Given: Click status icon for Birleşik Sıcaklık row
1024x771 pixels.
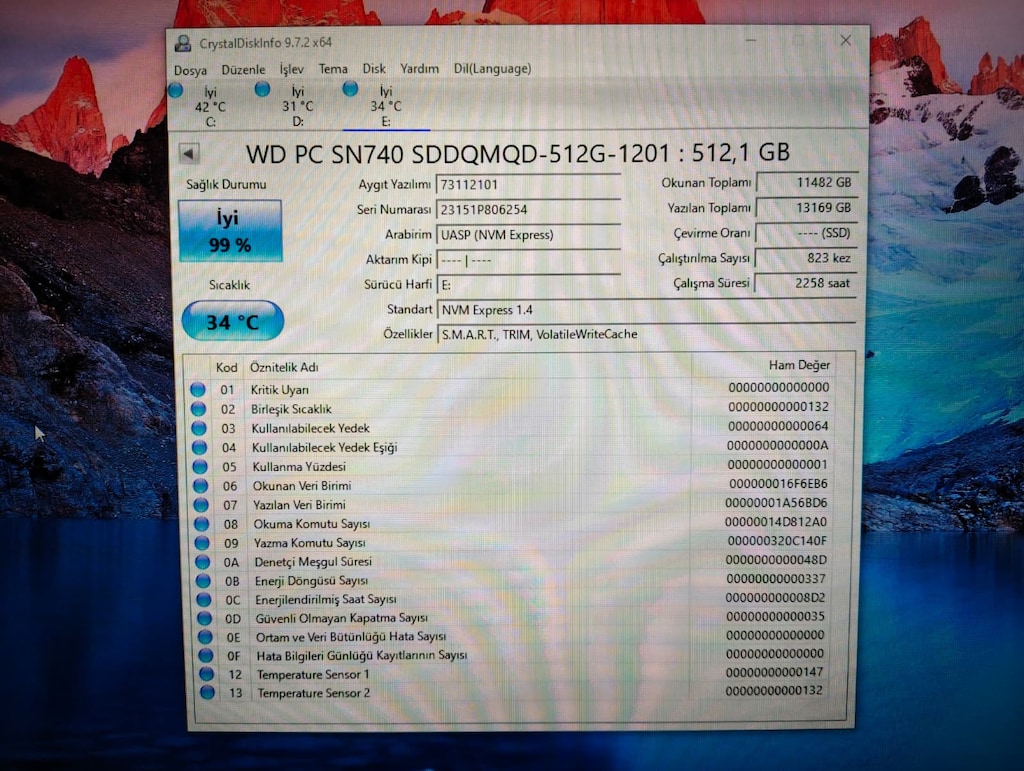Looking at the screenshot, I should (x=199, y=409).
